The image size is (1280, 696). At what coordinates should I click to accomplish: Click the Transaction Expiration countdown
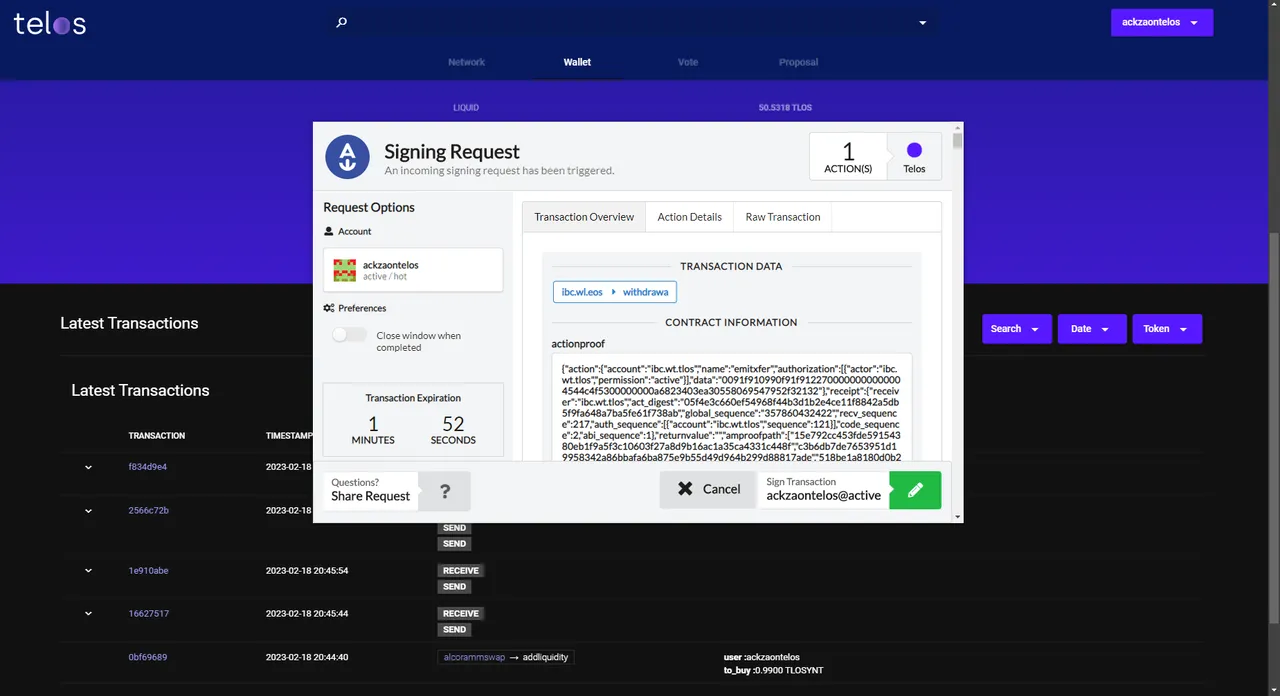click(x=413, y=421)
